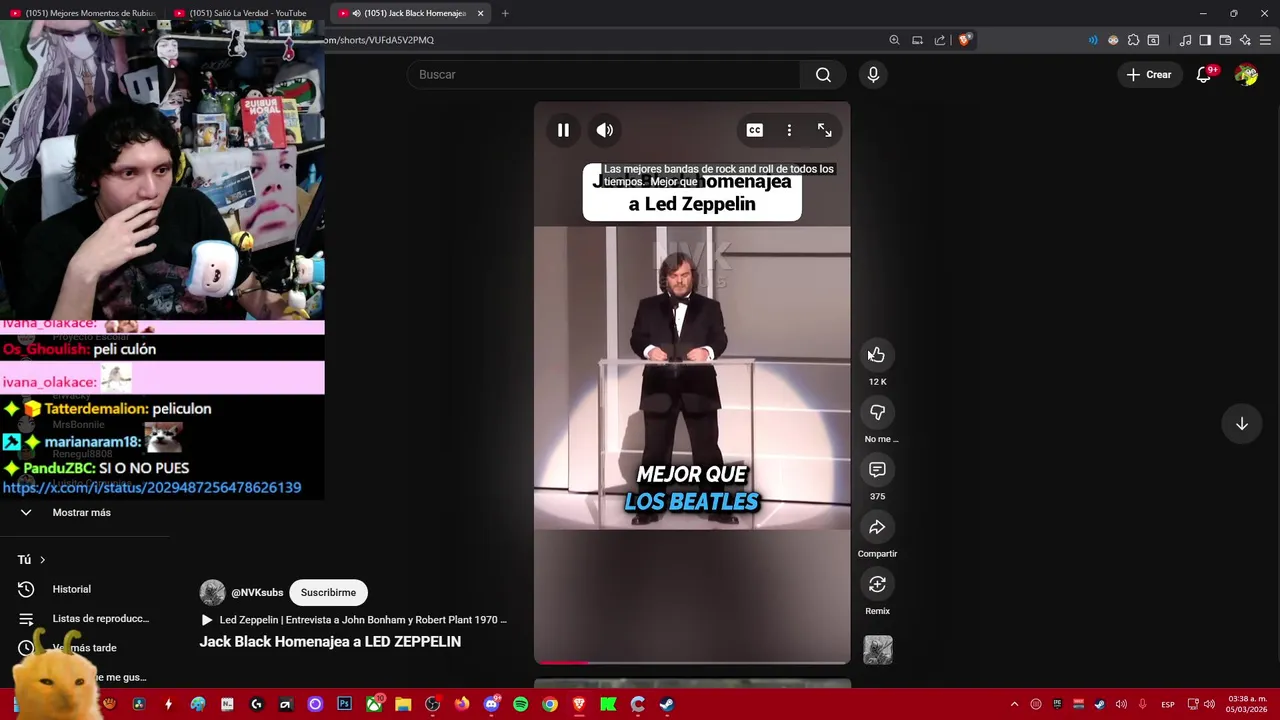Open Remix options for this Short
The width and height of the screenshot is (1280, 720).
coord(877,584)
